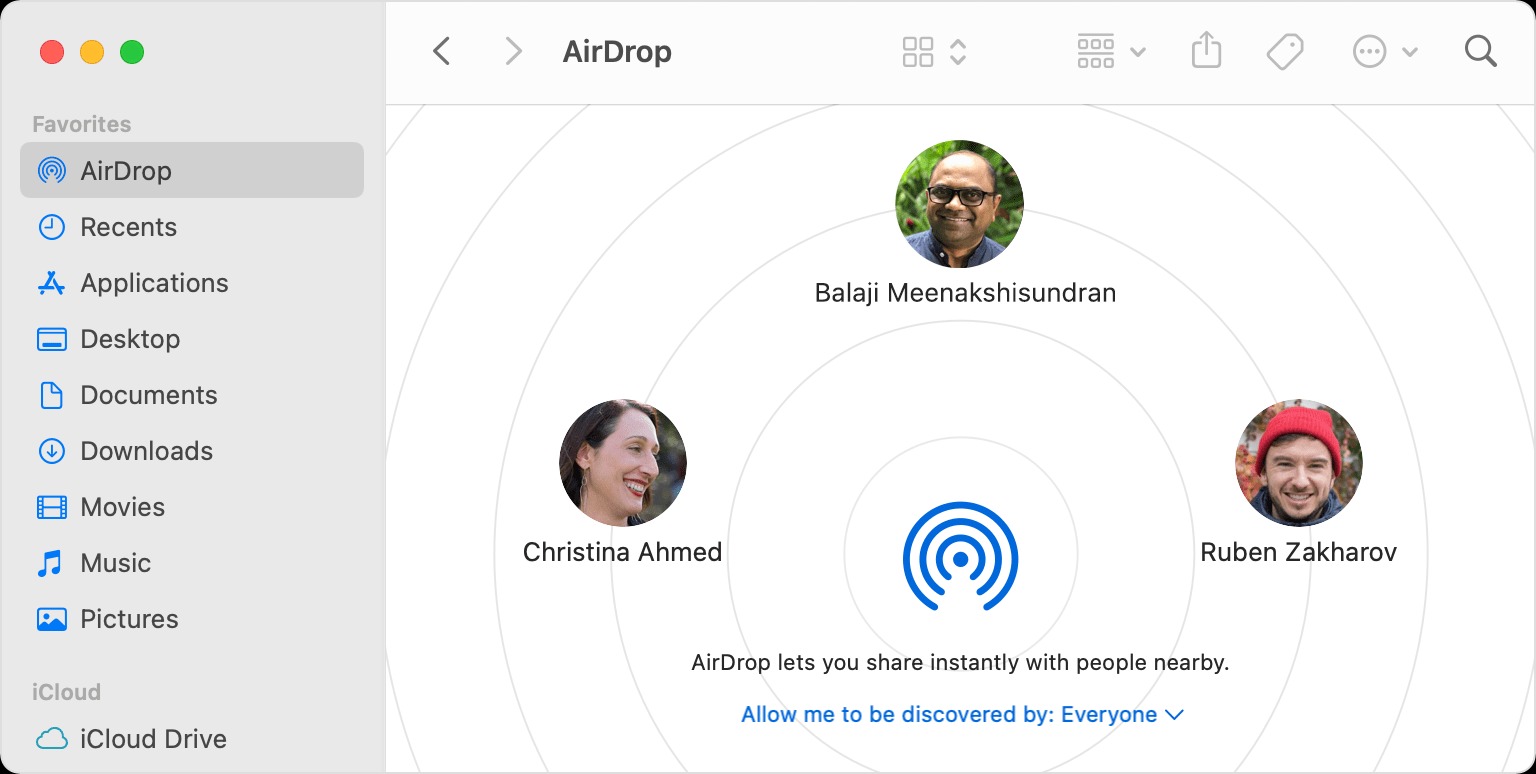The width and height of the screenshot is (1536, 774).
Task: Click the iCloud section header
Action: pos(66,692)
